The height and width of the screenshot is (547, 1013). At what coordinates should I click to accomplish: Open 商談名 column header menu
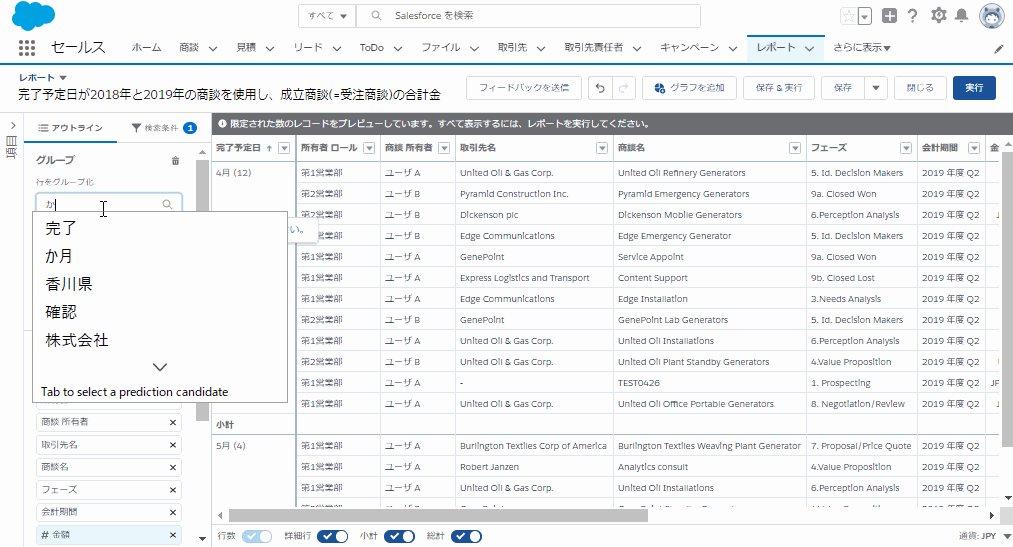coord(795,149)
